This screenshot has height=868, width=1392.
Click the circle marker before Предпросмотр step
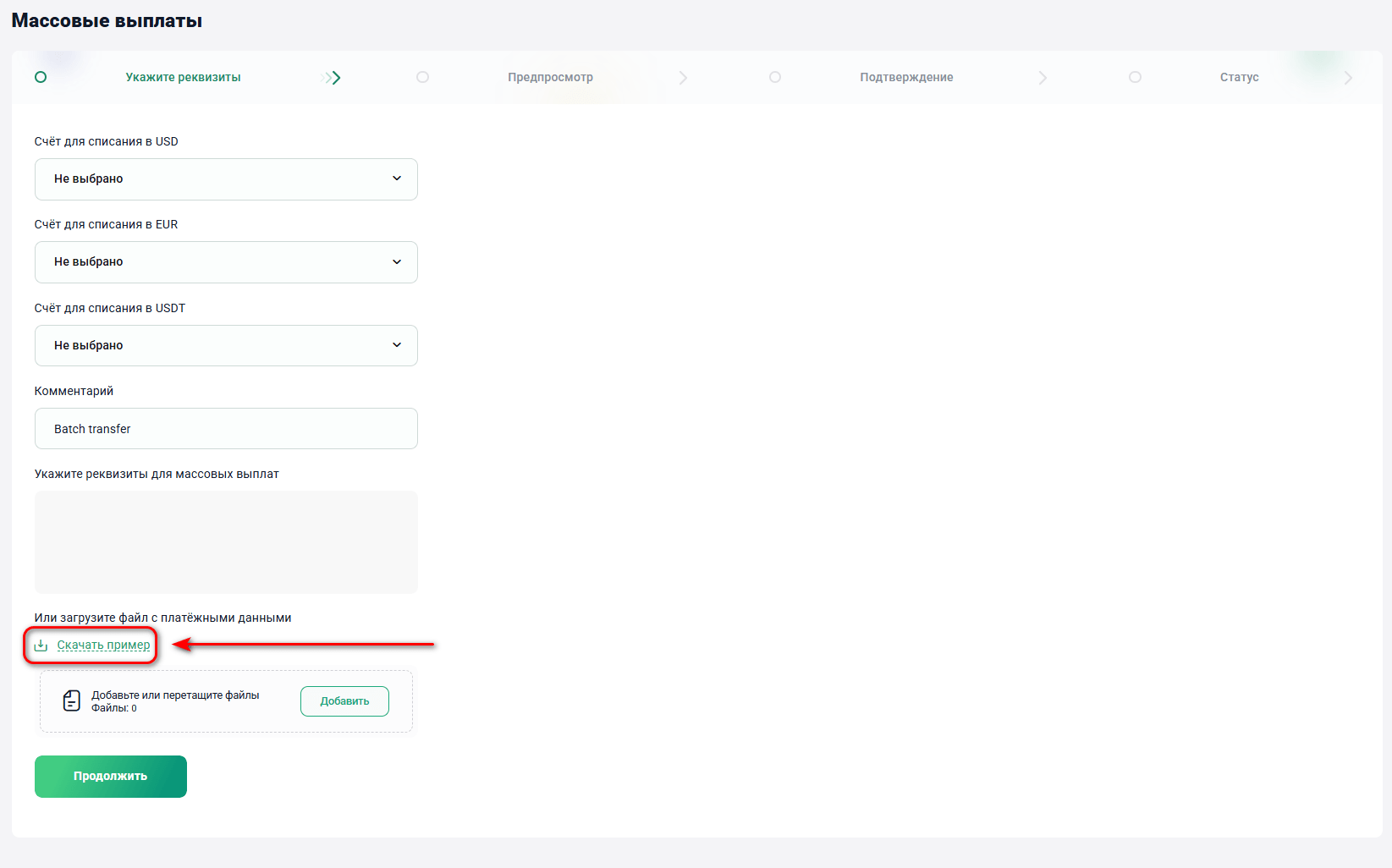422,77
